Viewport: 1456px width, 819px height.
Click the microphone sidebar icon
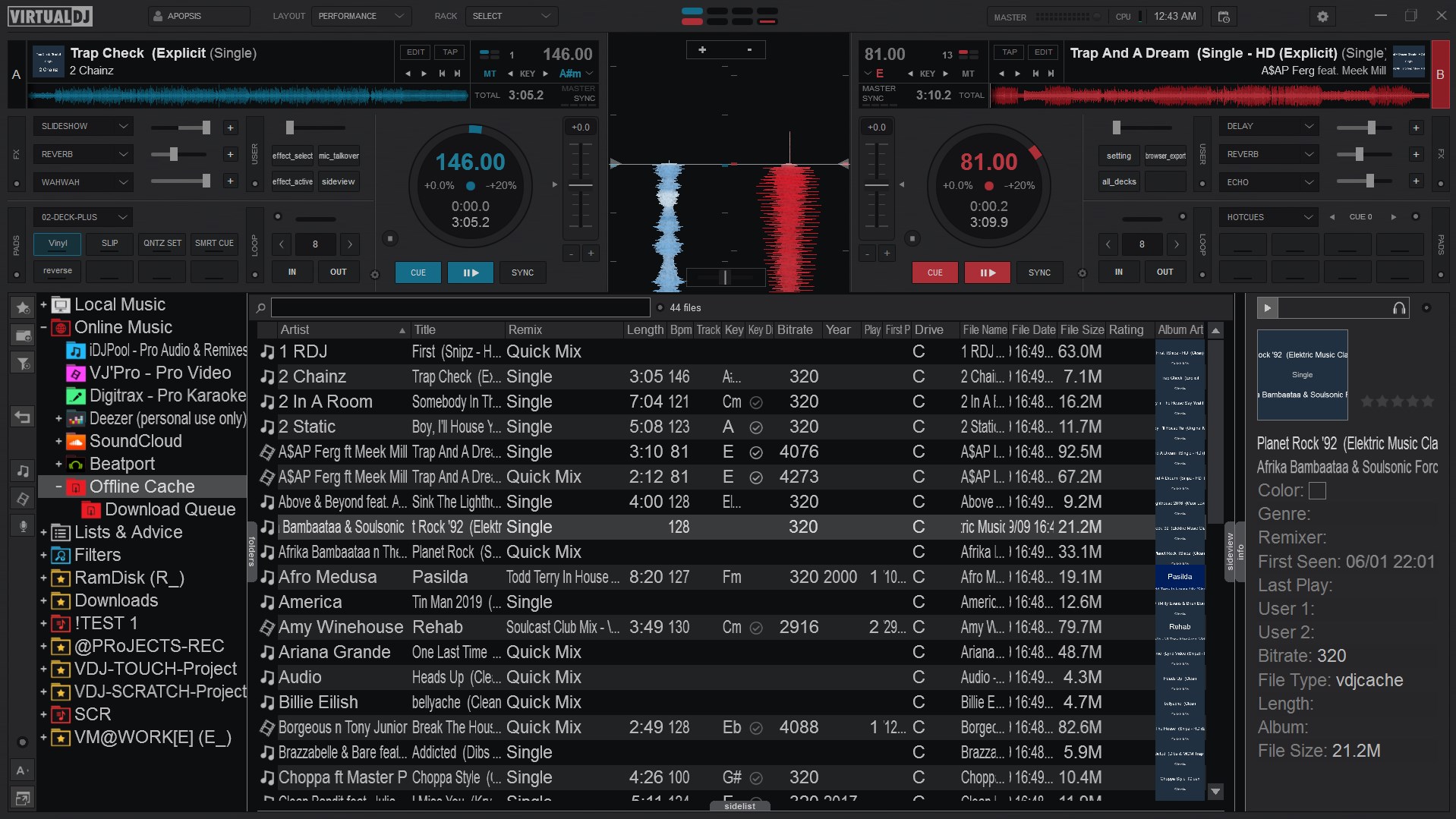[x=23, y=525]
